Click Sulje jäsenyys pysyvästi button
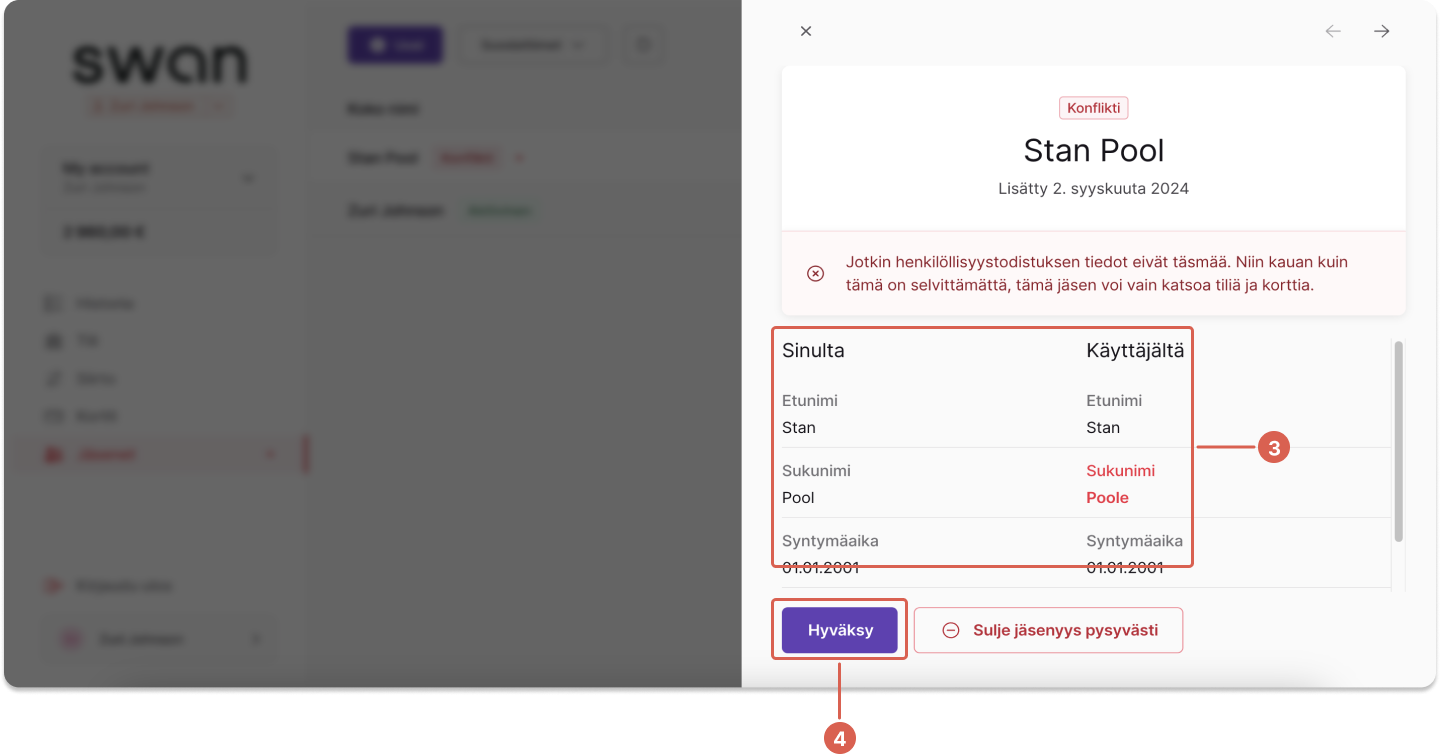The height and width of the screenshot is (754, 1440). pyautogui.click(x=1048, y=630)
